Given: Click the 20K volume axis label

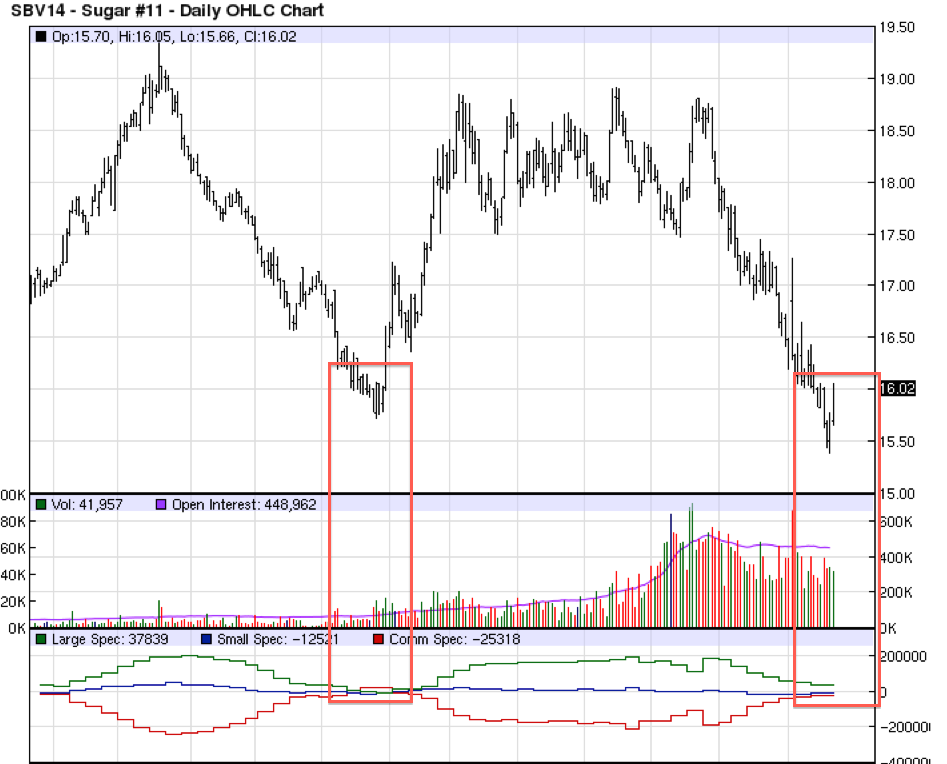Looking at the screenshot, I should click(x=13, y=602).
